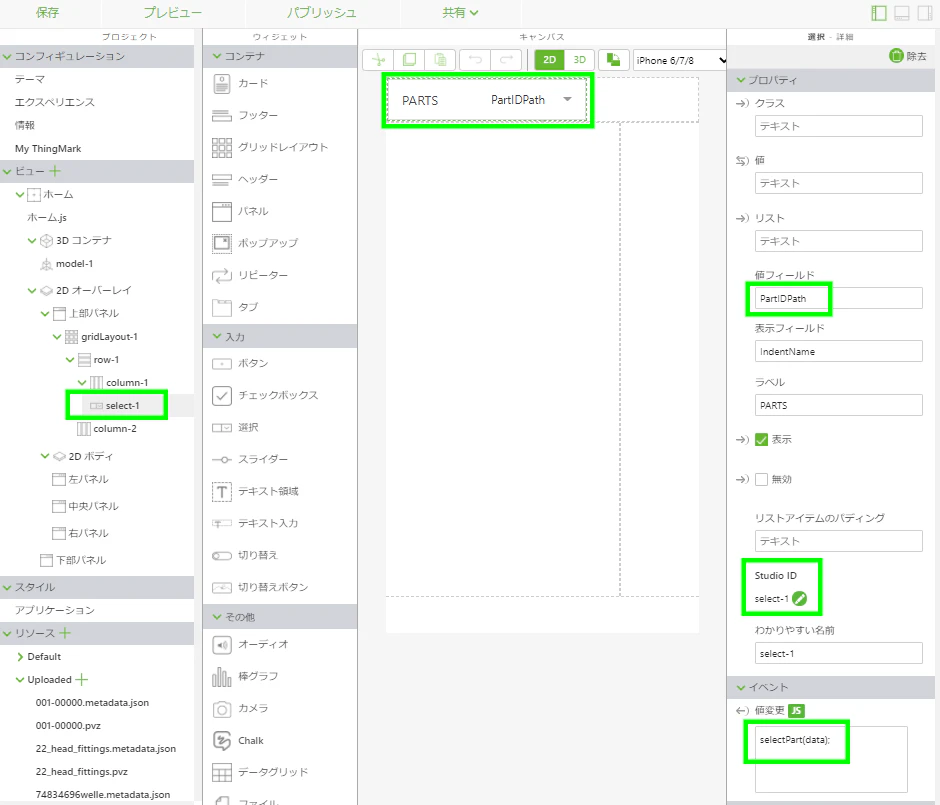This screenshot has height=805, width=940.
Task: Select the カード widget in the palette
Action: [x=240, y=83]
